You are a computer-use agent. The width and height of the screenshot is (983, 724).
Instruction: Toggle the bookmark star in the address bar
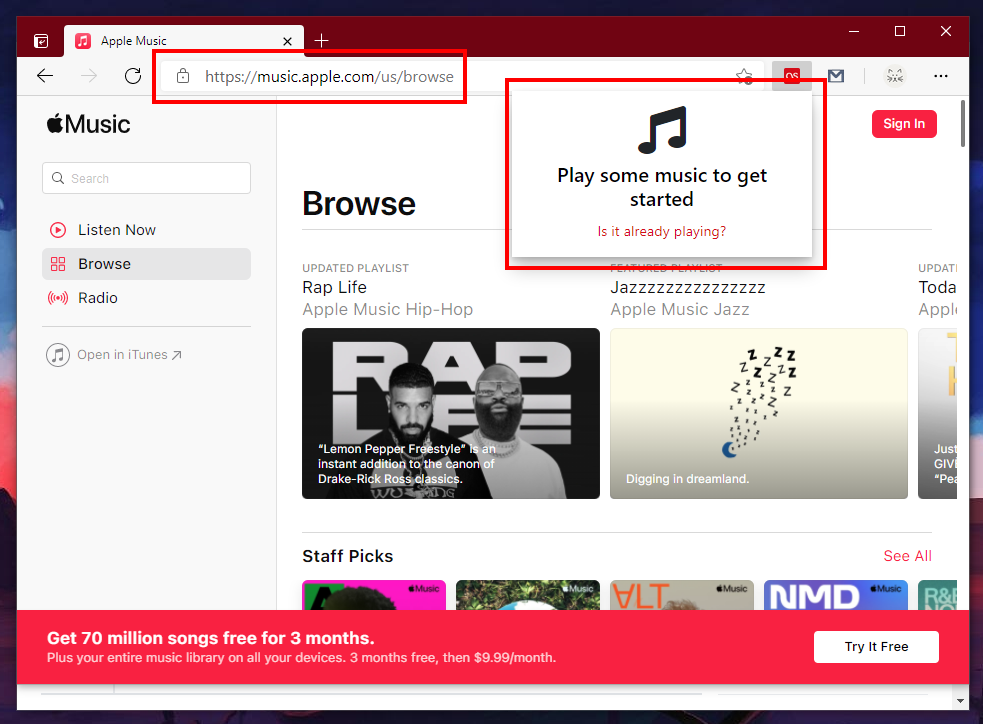tap(743, 75)
